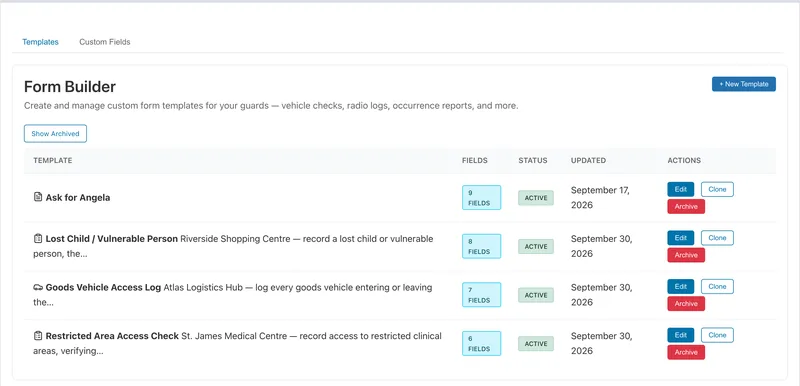This screenshot has width=800, height=386.
Task: Click the ACTIVE status of Restricted Area row
Action: point(536,344)
